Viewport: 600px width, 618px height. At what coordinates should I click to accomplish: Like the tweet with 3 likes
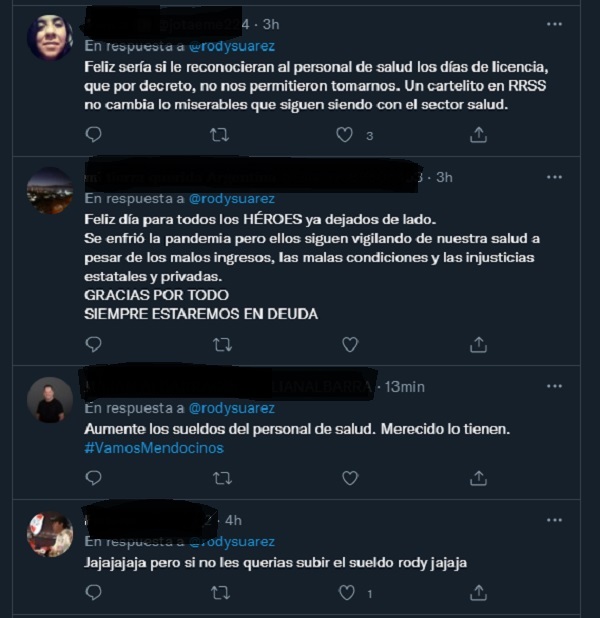point(345,135)
